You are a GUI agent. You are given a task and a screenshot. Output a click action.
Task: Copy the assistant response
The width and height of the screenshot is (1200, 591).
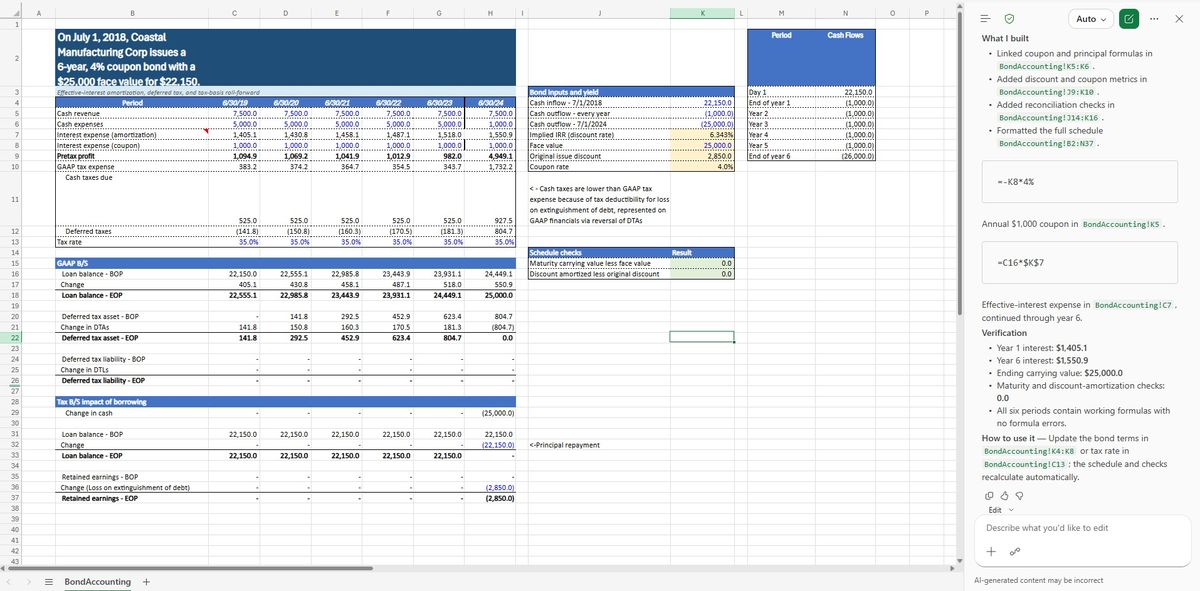(988, 495)
